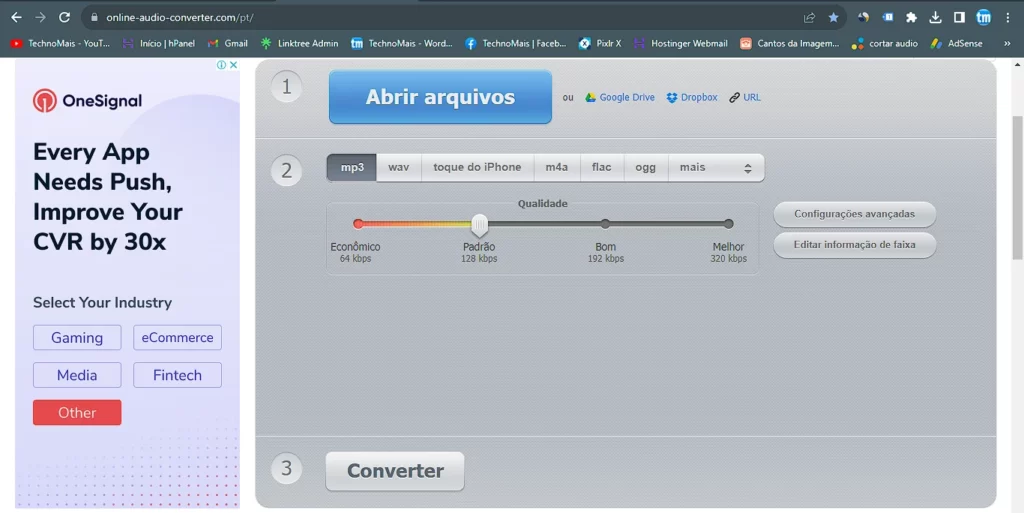
Task: Reload the current page
Action: click(64, 18)
